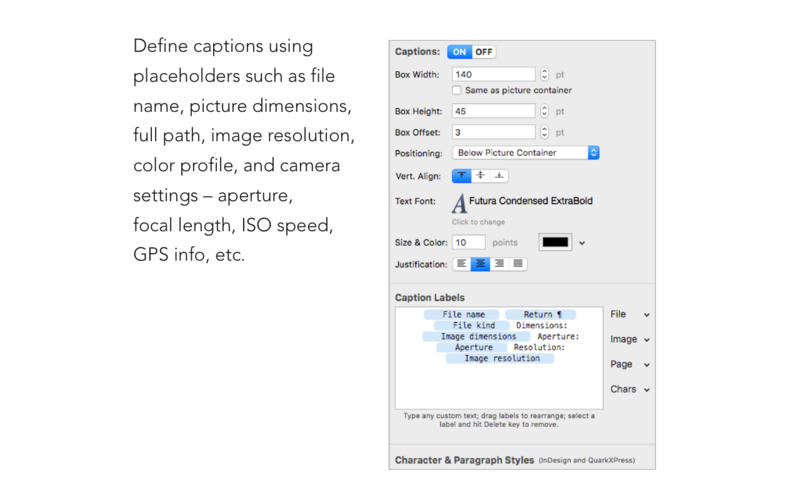
Task: Click the 'Dimensions:' custom text
Action: [541, 326]
